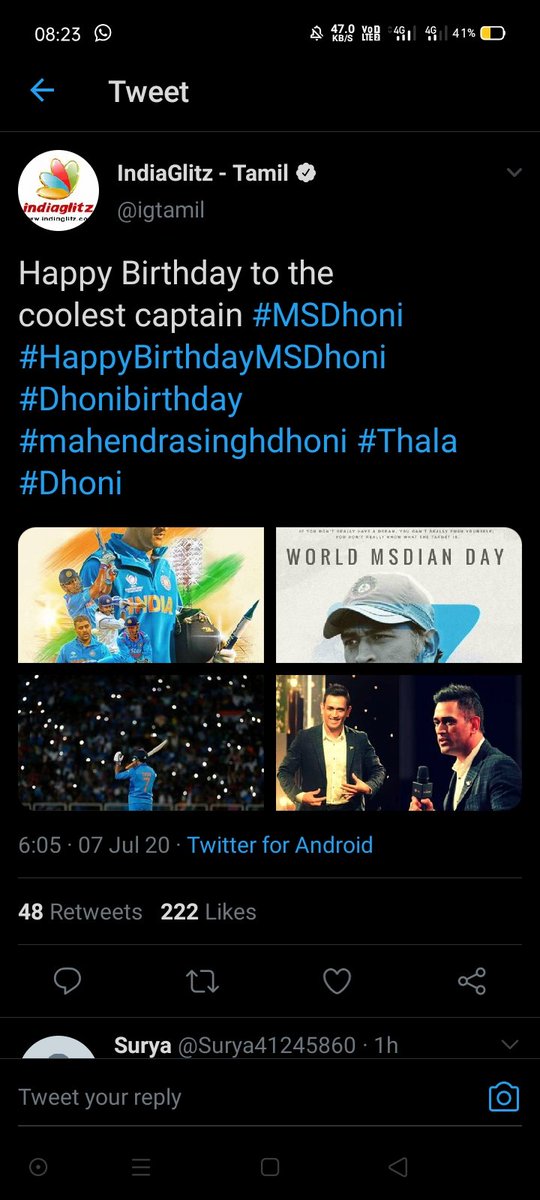The width and height of the screenshot is (540, 1200).
Task: Open the #MSDhoni hashtag
Action: 327,315
